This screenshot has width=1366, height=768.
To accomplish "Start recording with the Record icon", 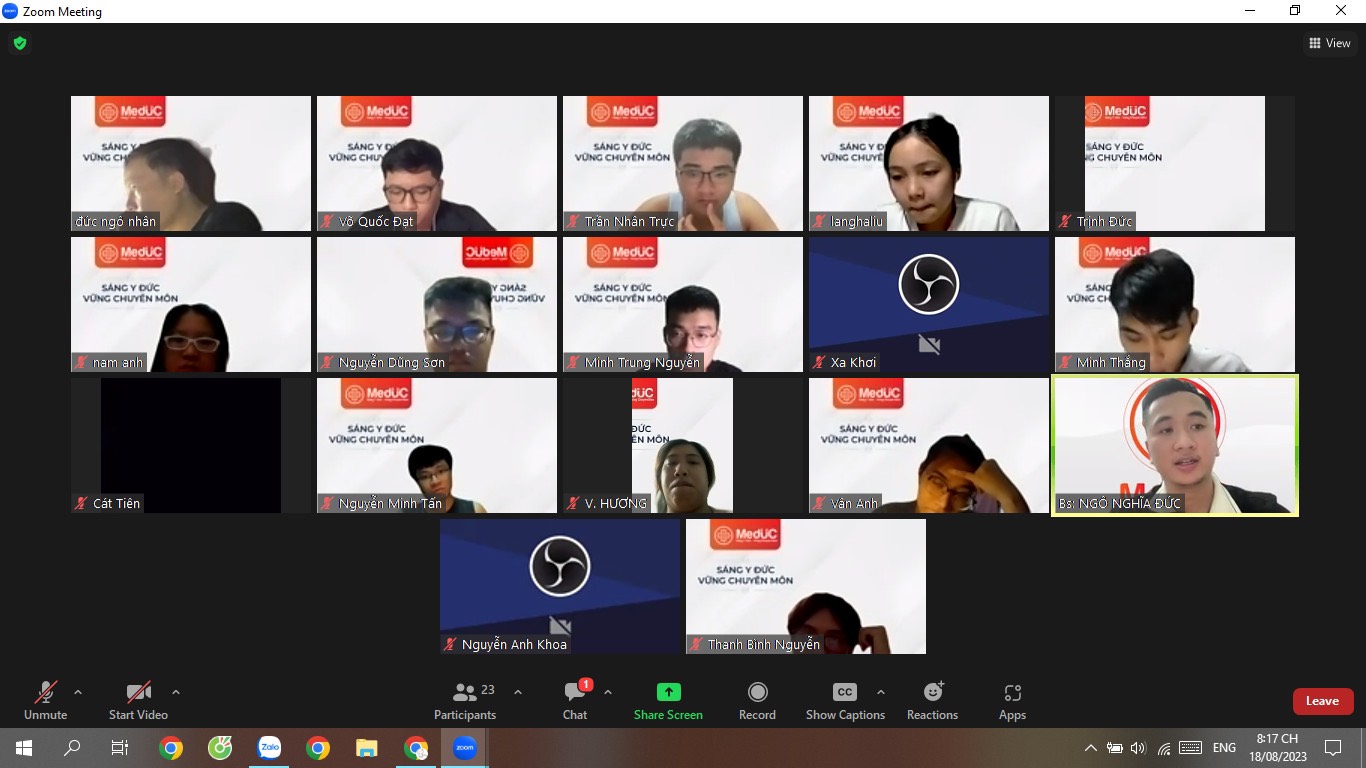I will click(757, 692).
